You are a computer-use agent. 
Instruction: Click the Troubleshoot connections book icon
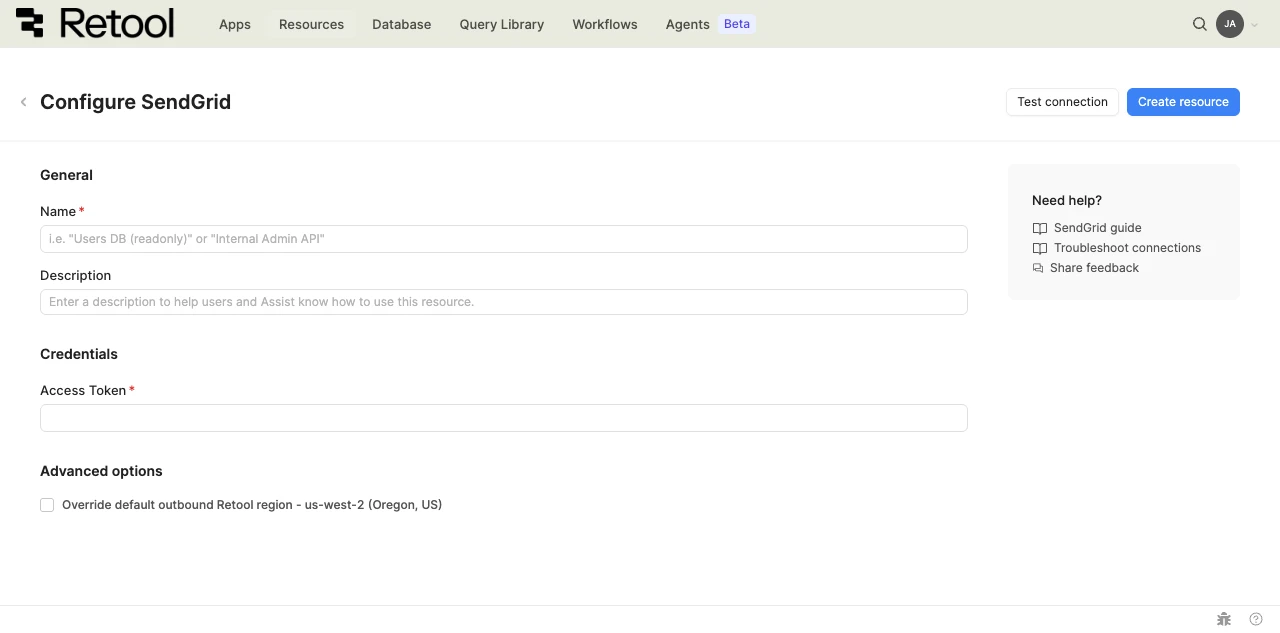click(x=1040, y=248)
